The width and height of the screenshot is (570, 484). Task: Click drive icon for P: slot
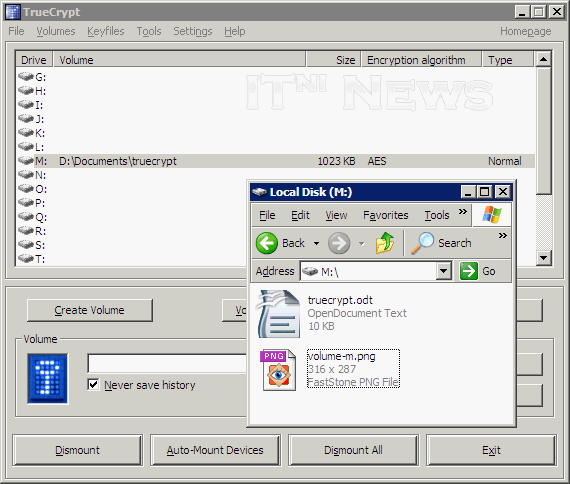point(26,202)
